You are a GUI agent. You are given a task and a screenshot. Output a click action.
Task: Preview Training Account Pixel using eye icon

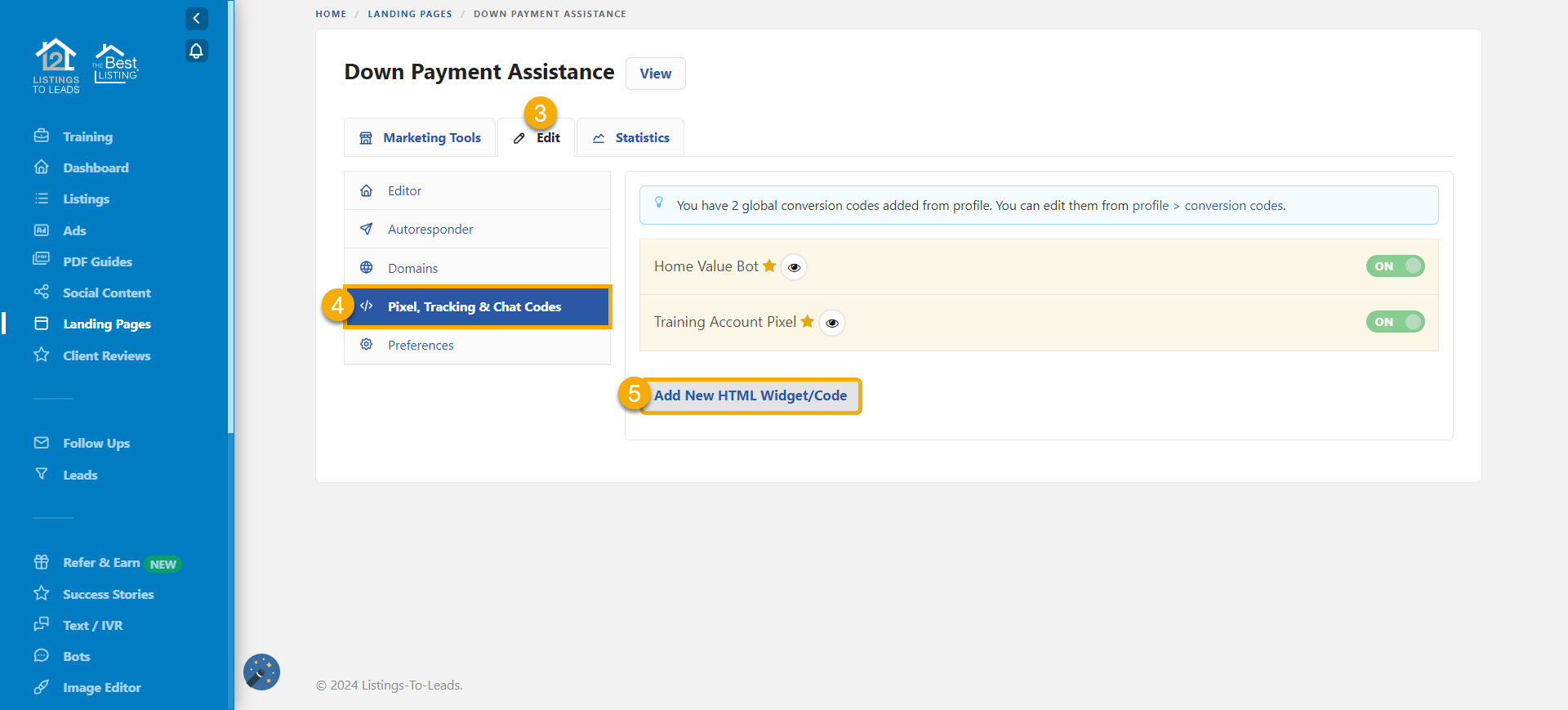(831, 323)
